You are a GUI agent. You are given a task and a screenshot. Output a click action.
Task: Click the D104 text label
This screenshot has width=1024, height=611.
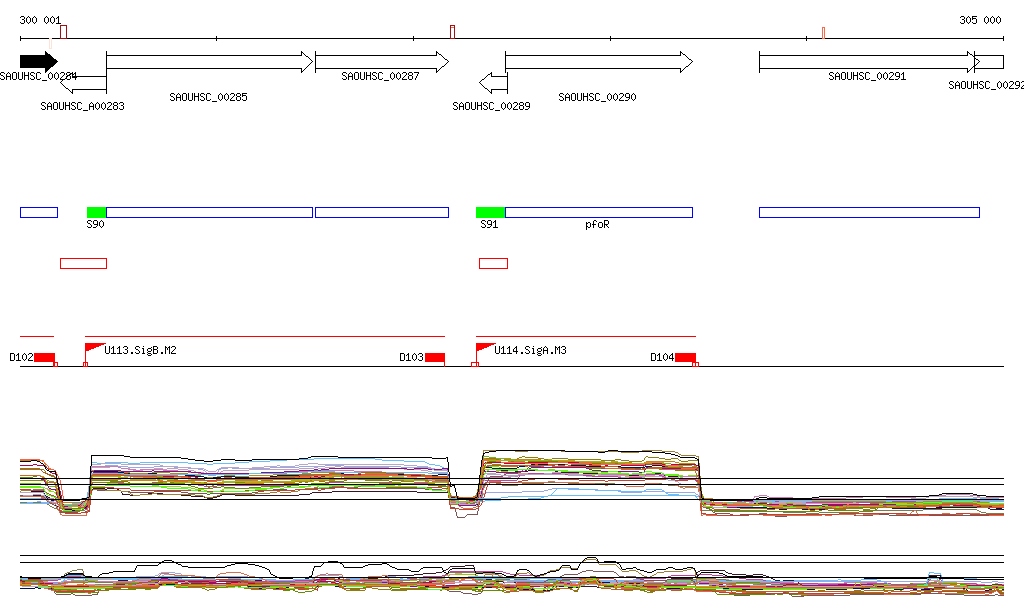[x=662, y=358]
